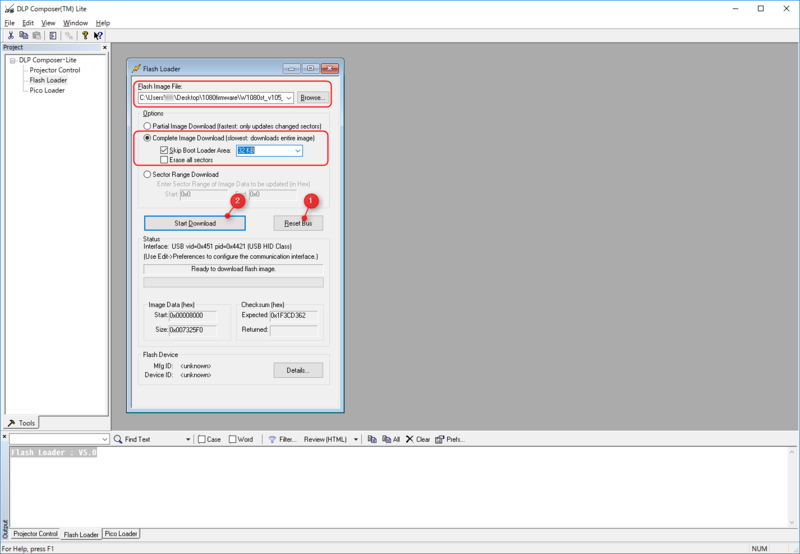
Task: Copy All output text
Action: 391,439
